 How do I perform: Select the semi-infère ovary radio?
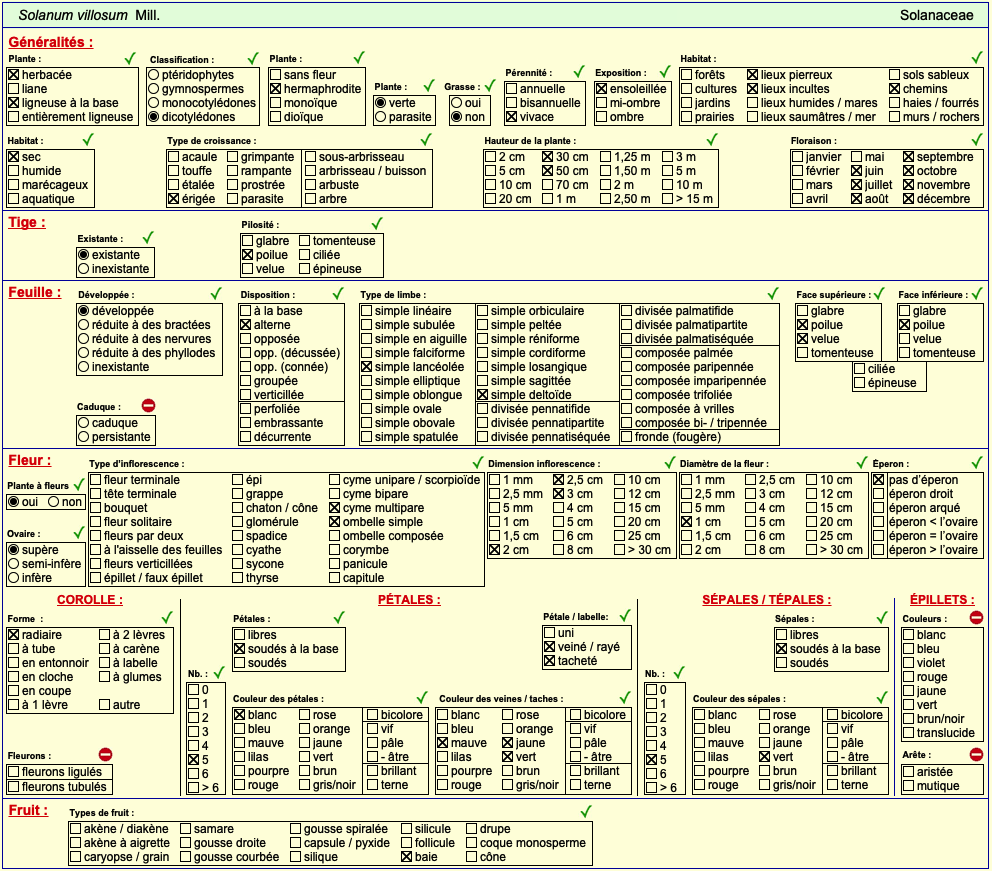click(x=13, y=564)
